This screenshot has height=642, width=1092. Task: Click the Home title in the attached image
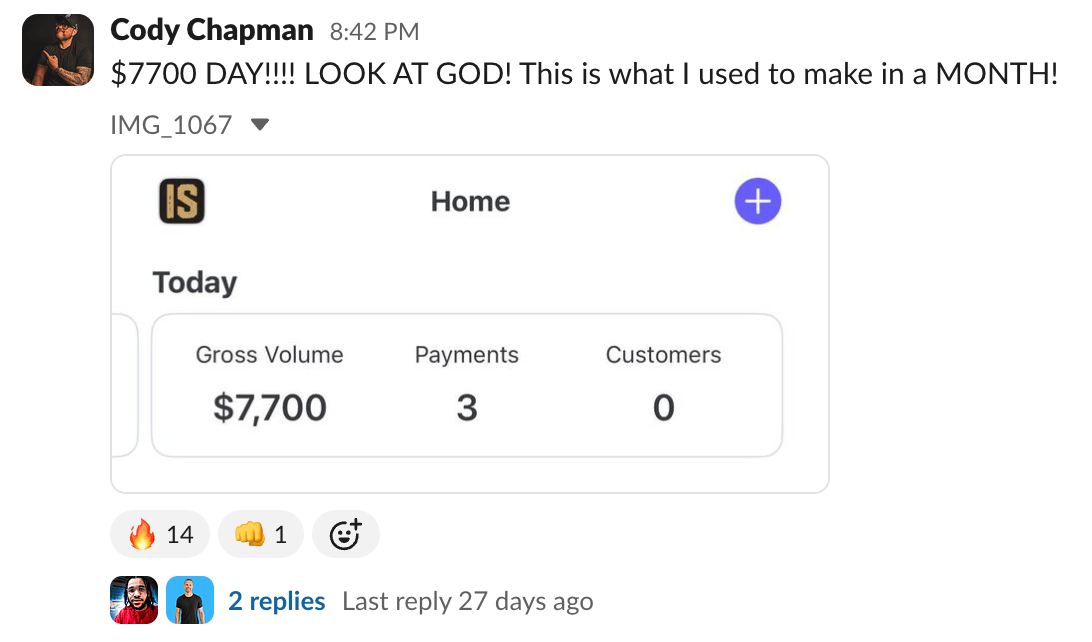tap(470, 201)
